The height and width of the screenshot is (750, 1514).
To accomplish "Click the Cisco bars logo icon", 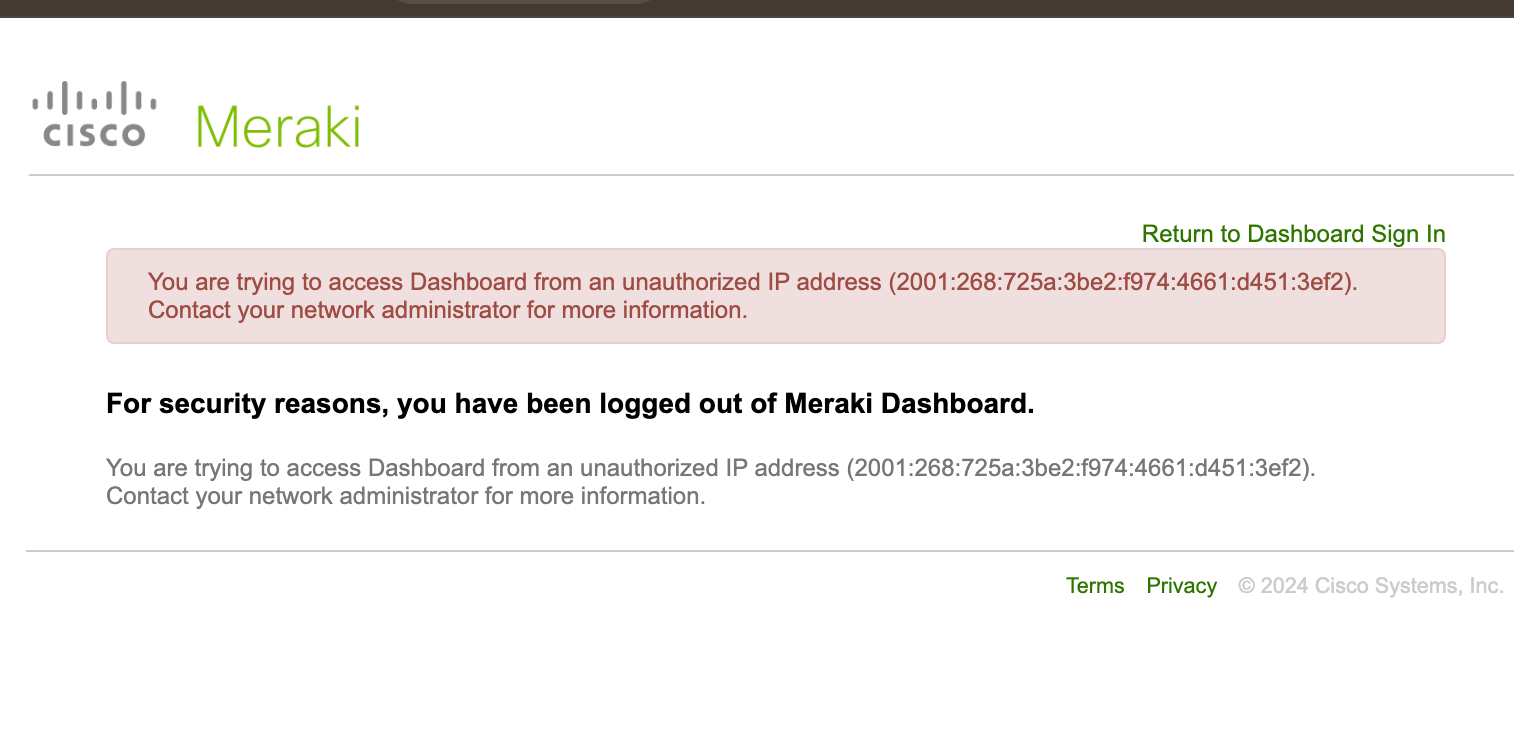I will click(94, 98).
